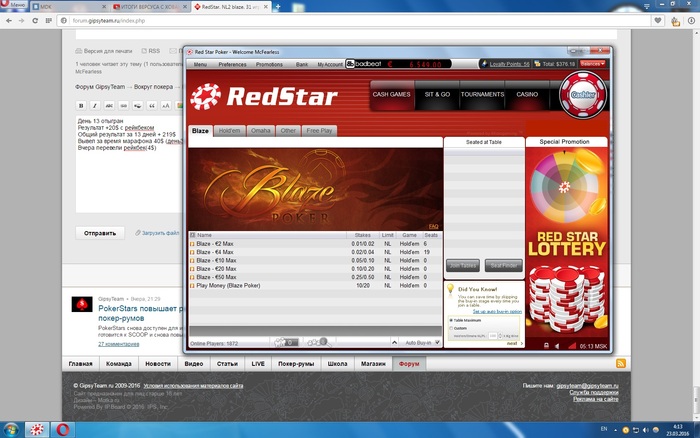Open the Promotions menu
Viewport: 700px width, 438px height.
269,64
